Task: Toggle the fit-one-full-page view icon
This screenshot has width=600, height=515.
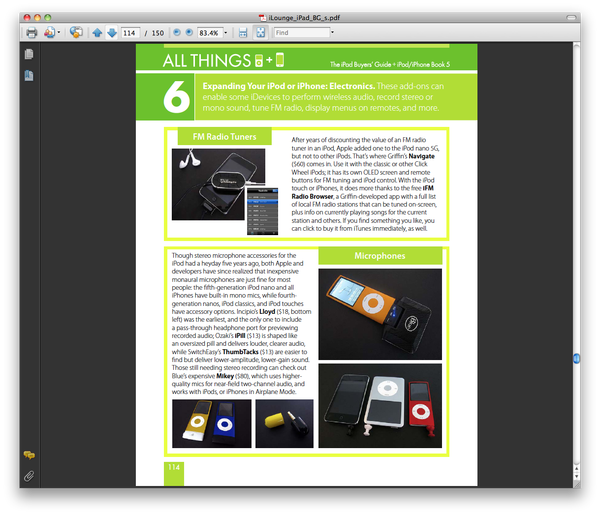Action: tap(261, 33)
